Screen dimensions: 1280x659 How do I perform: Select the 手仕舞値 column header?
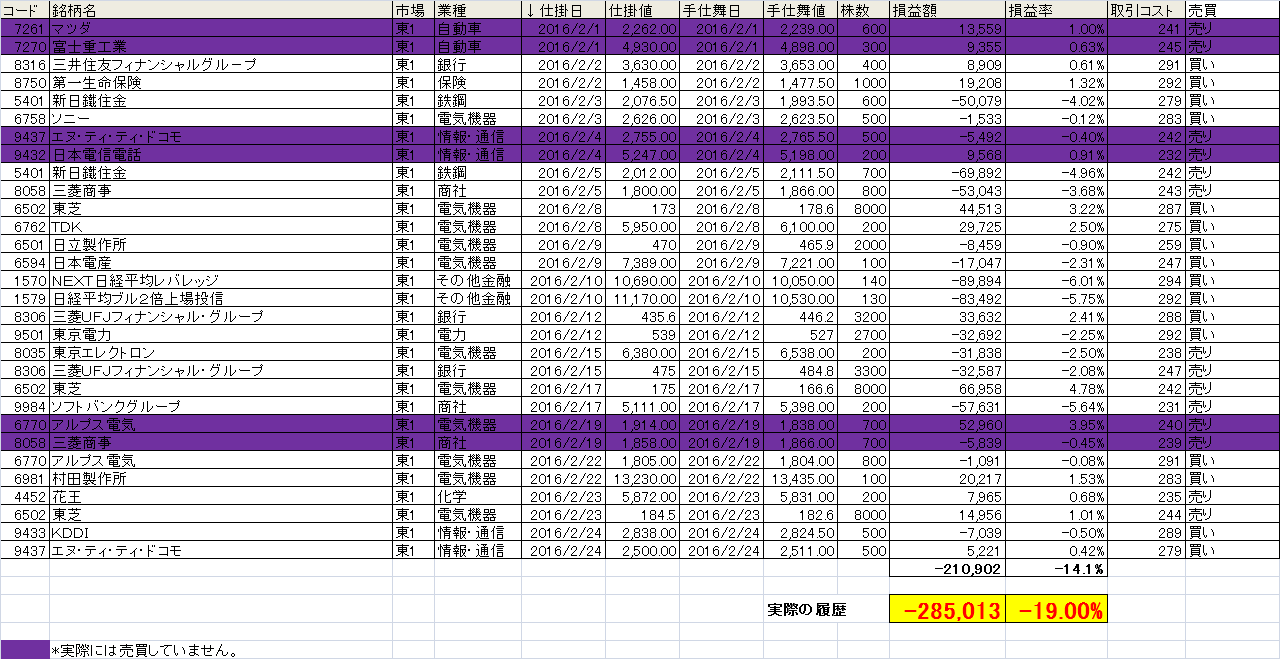[801, 10]
